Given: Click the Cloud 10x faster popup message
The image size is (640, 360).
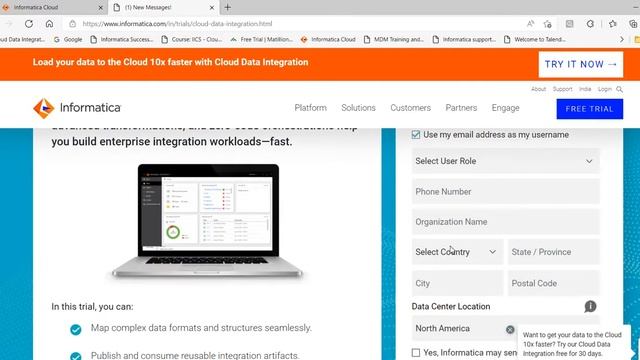Looking at the screenshot, I should tap(572, 344).
